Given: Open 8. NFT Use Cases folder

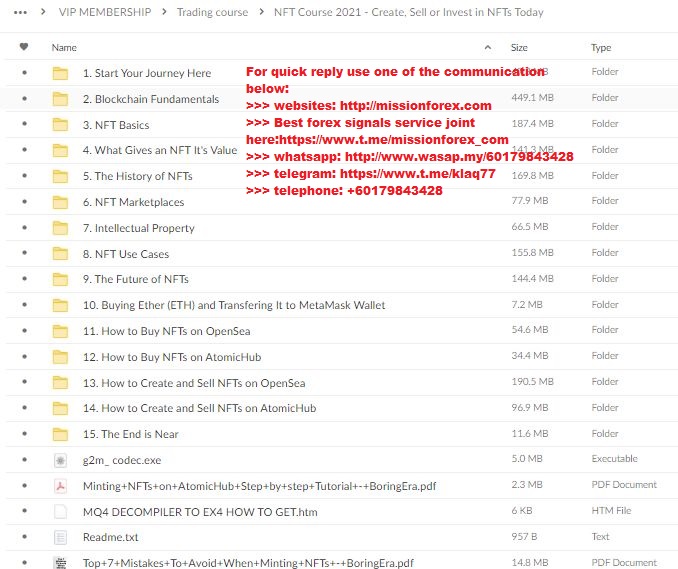Looking at the screenshot, I should [x=126, y=254].
